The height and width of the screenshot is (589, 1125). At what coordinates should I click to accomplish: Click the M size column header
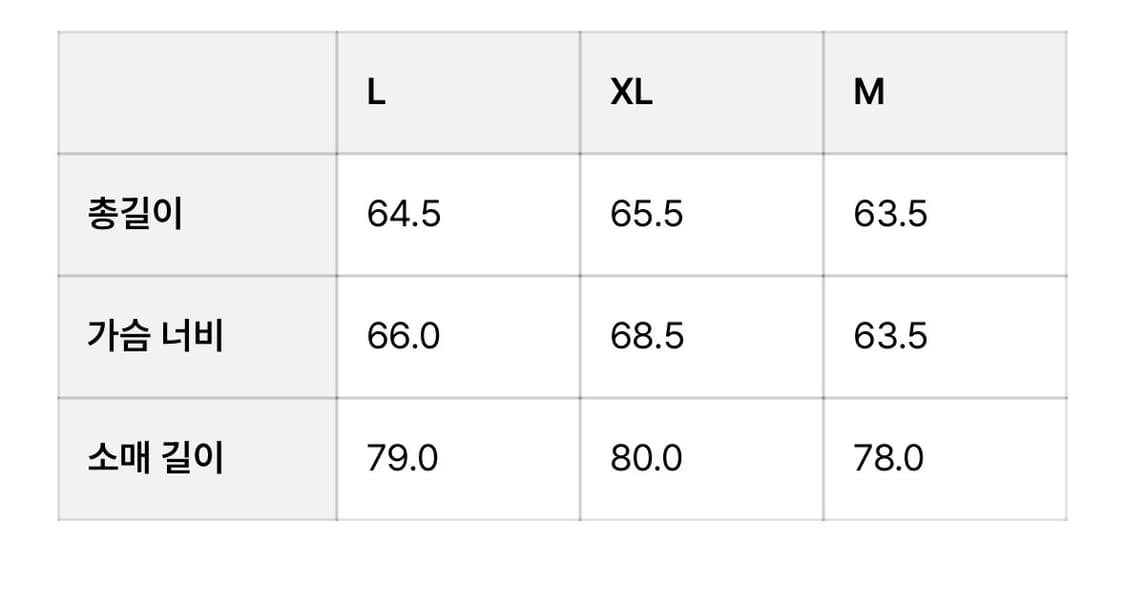[x=869, y=93]
